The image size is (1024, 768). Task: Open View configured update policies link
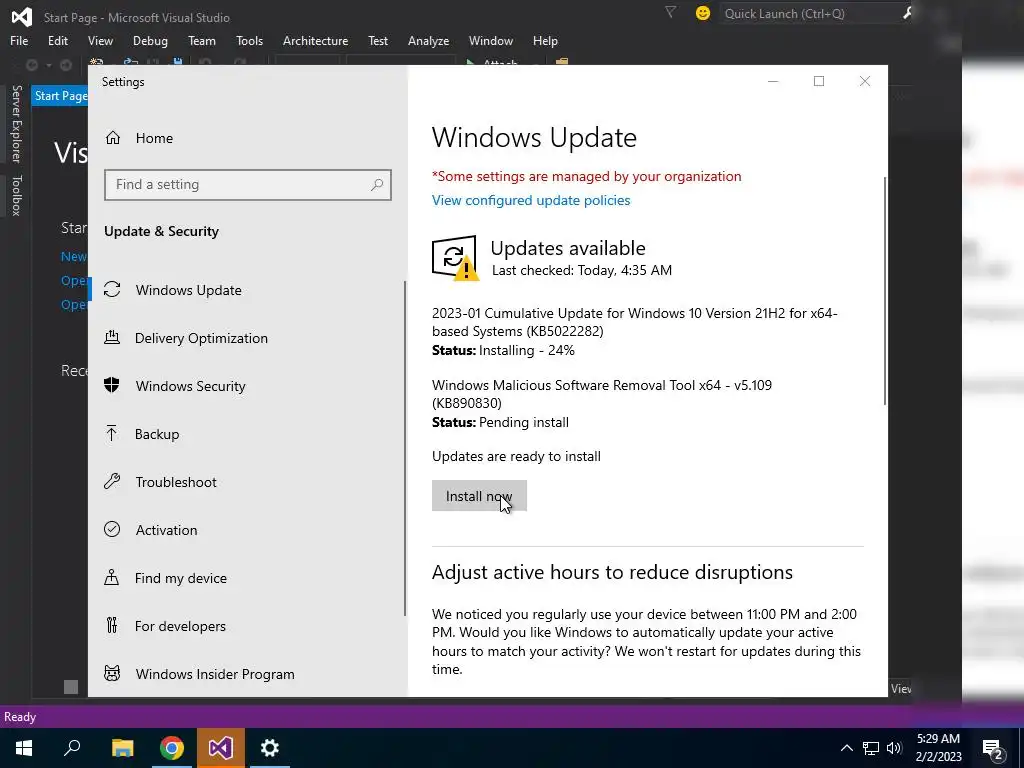(531, 200)
